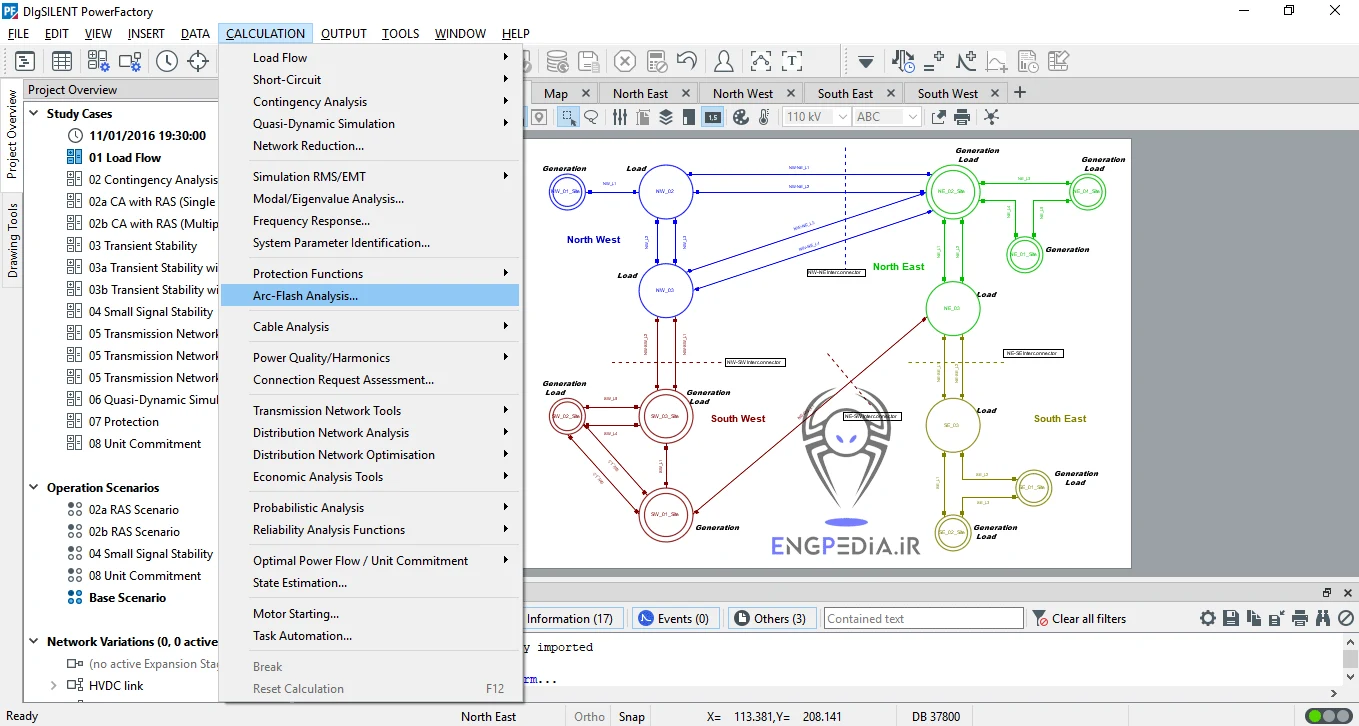Click the break (circled X) toolbar icon

(x=624, y=61)
